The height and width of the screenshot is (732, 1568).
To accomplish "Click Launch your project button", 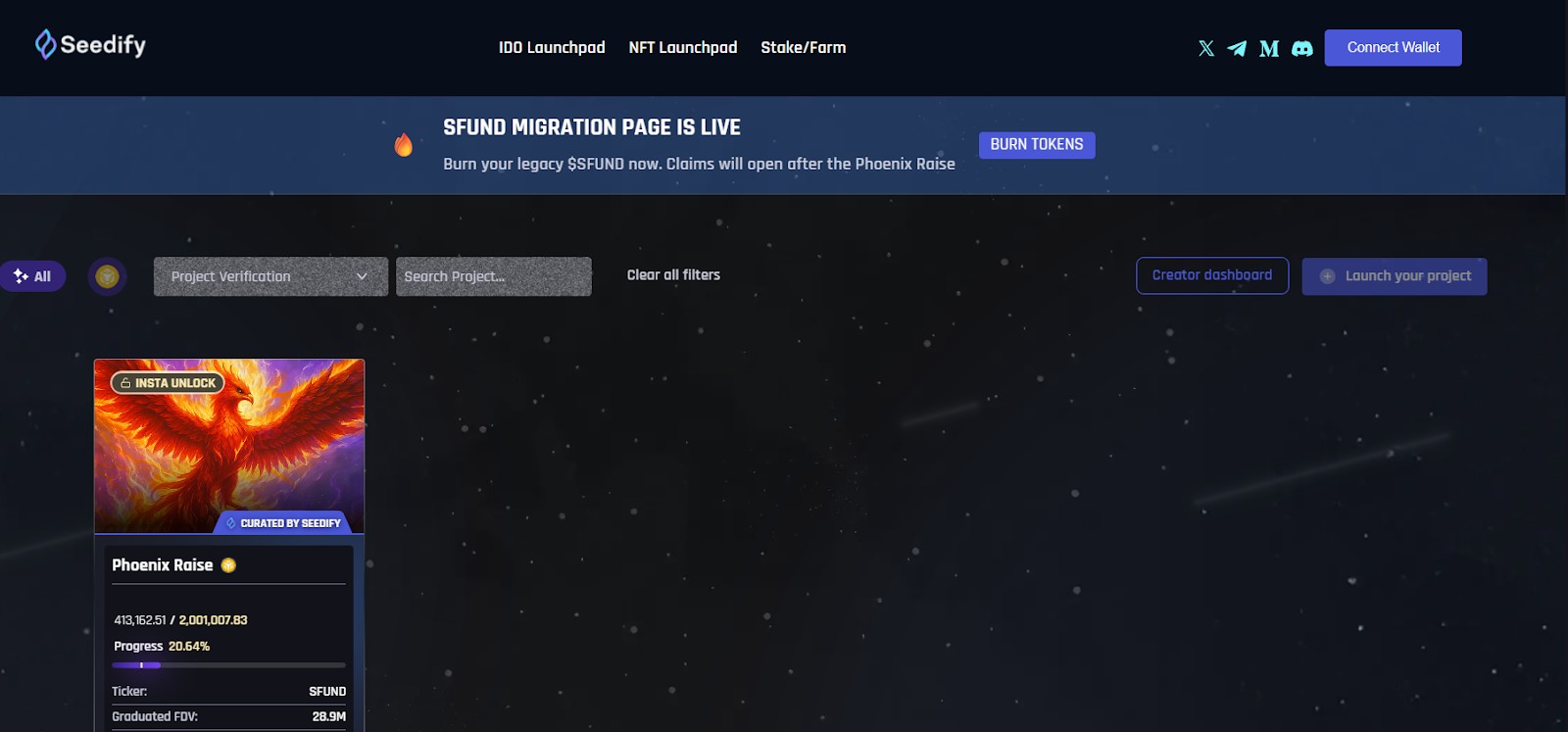I will tap(1395, 276).
